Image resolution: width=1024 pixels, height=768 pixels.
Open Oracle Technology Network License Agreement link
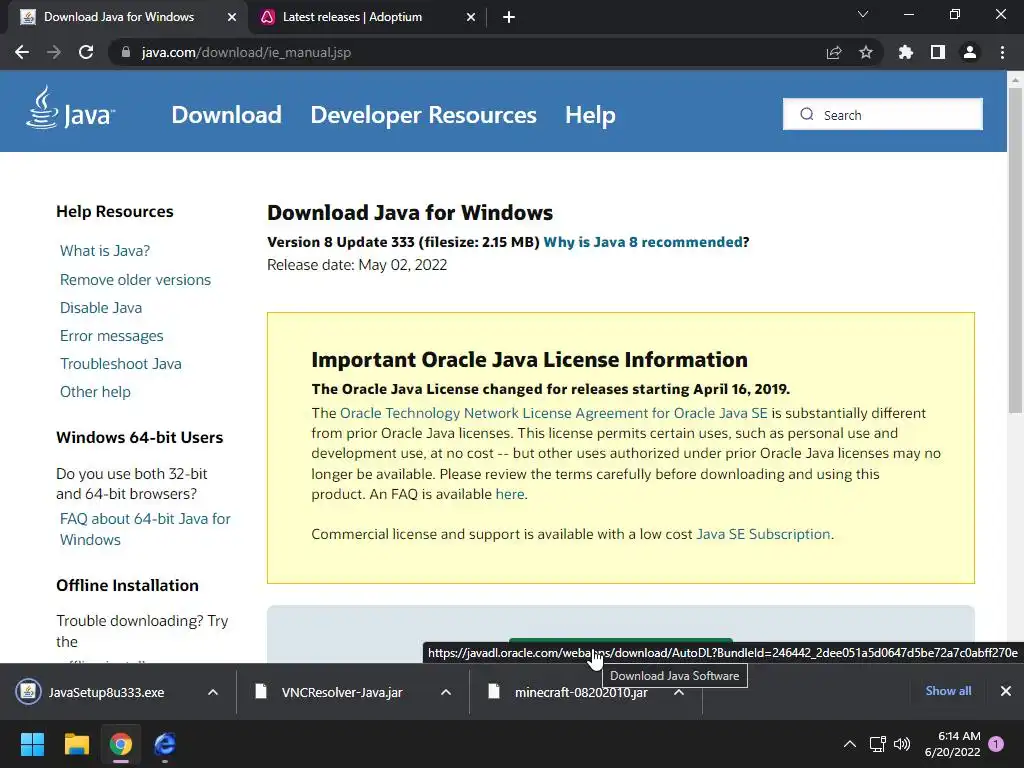click(x=554, y=413)
